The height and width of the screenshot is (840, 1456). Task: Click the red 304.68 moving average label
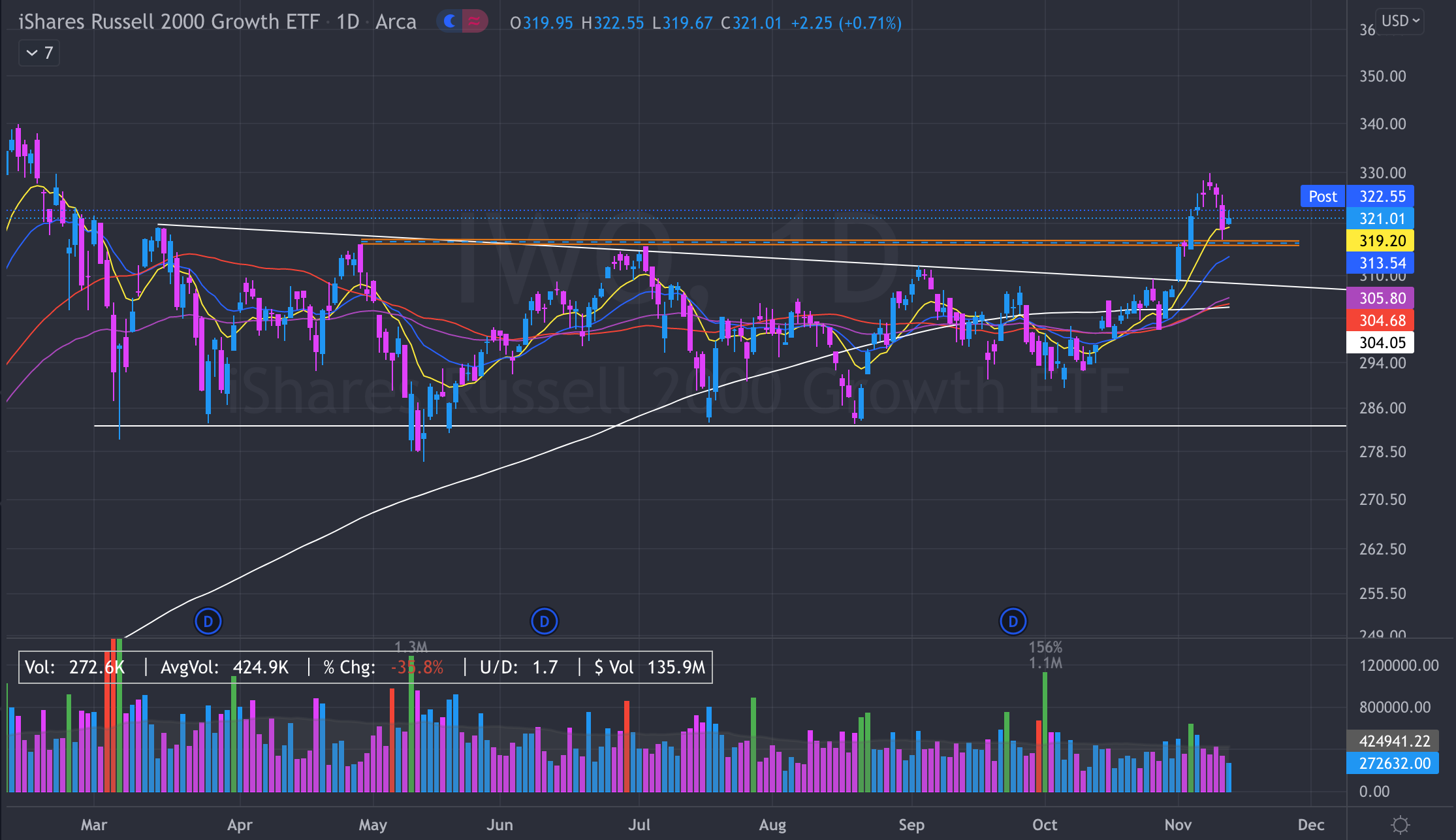pyautogui.click(x=1381, y=321)
